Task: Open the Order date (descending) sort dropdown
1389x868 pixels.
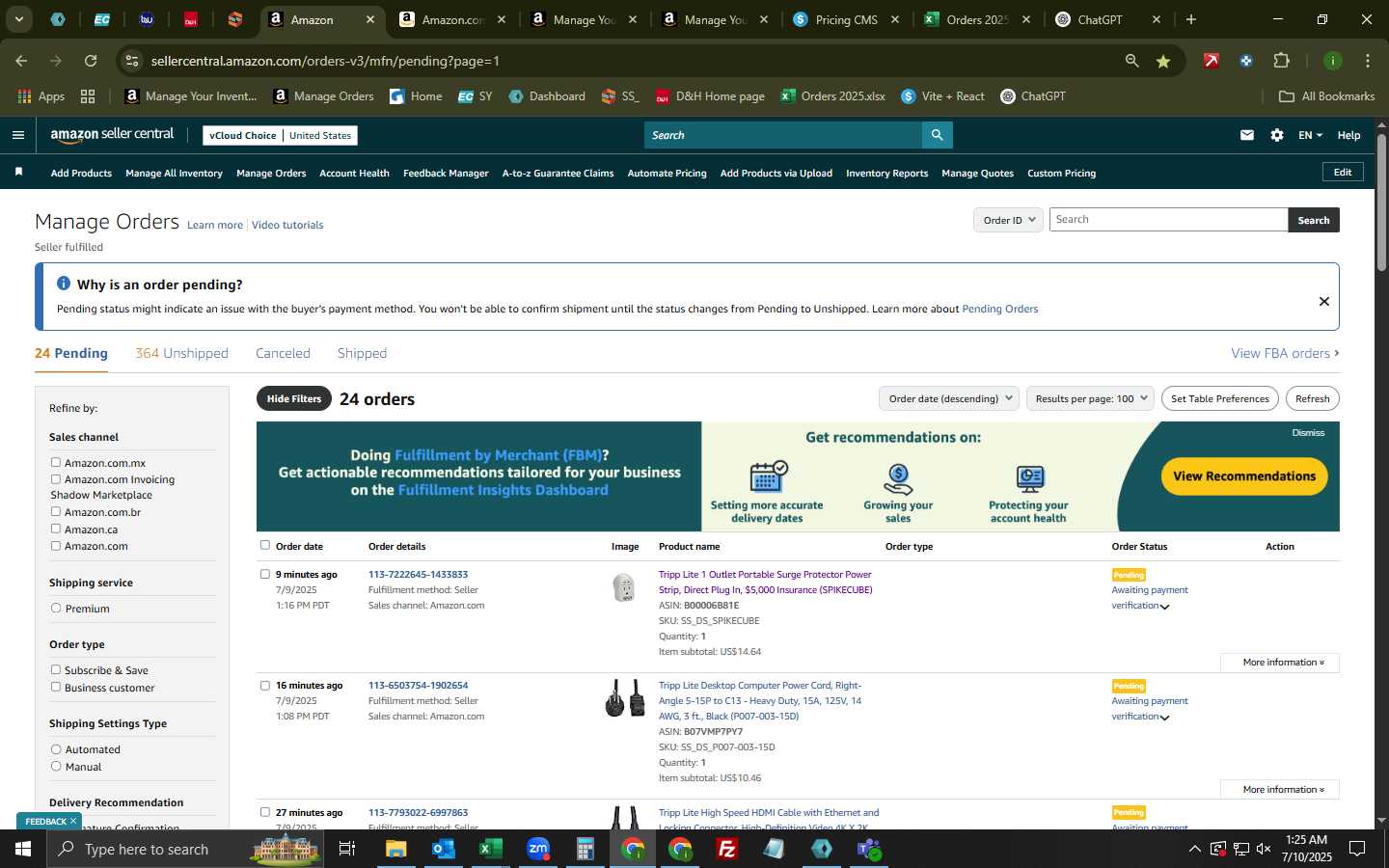Action: pyautogui.click(x=949, y=398)
